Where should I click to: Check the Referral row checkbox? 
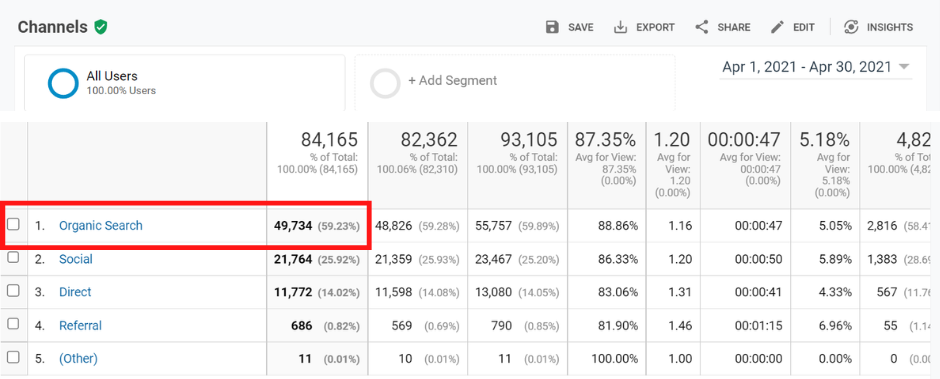tap(13, 324)
